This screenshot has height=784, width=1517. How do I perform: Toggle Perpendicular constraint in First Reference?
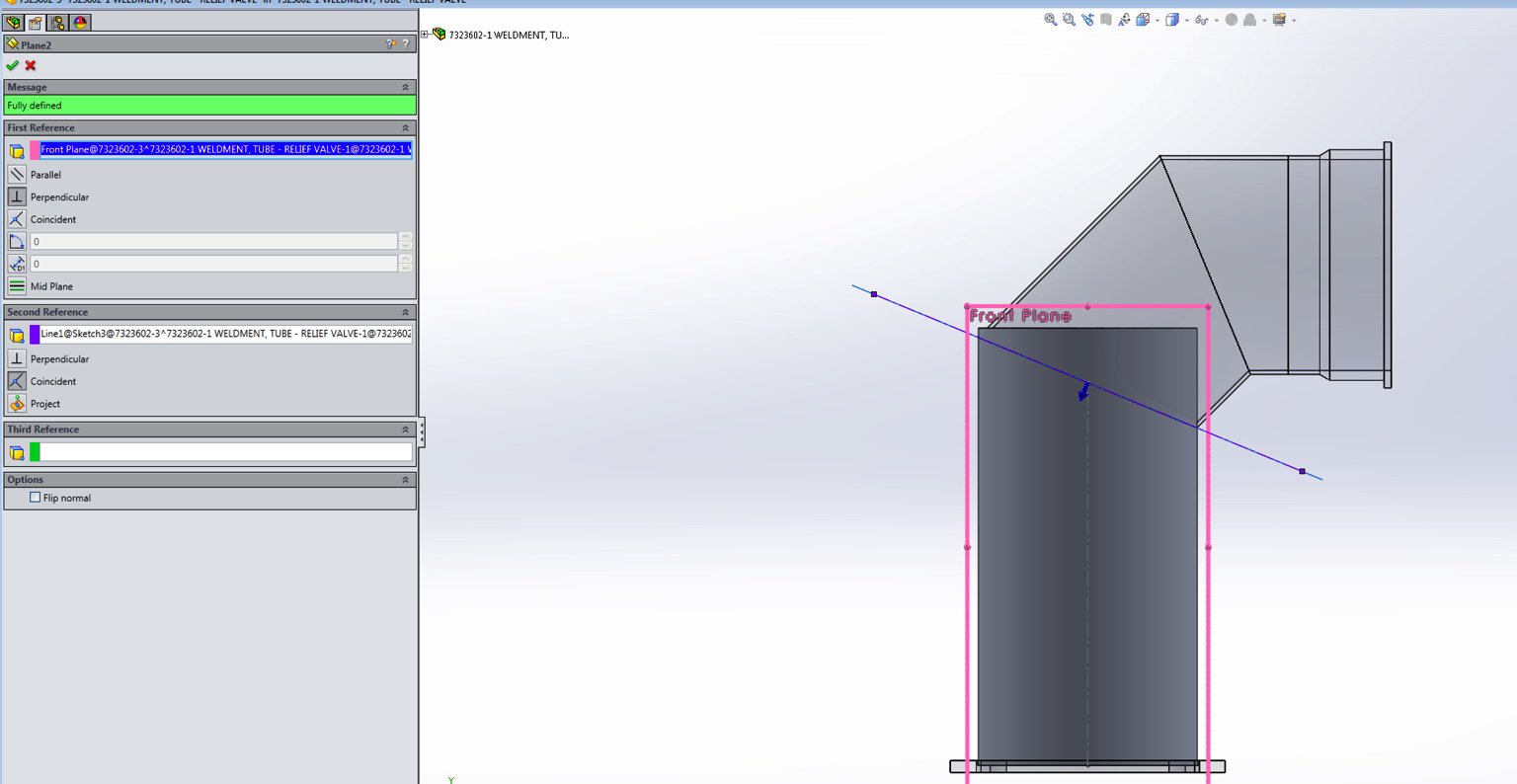click(17, 196)
